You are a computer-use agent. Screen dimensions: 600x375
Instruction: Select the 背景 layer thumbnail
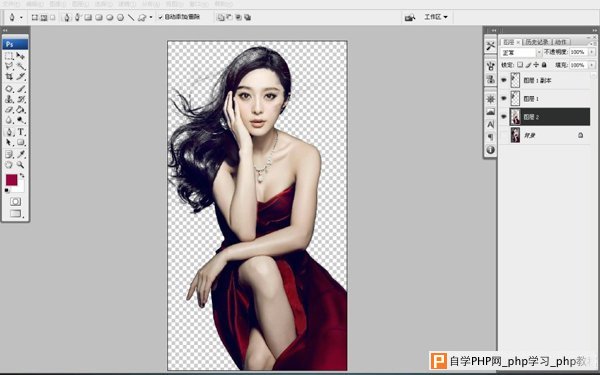(x=515, y=135)
